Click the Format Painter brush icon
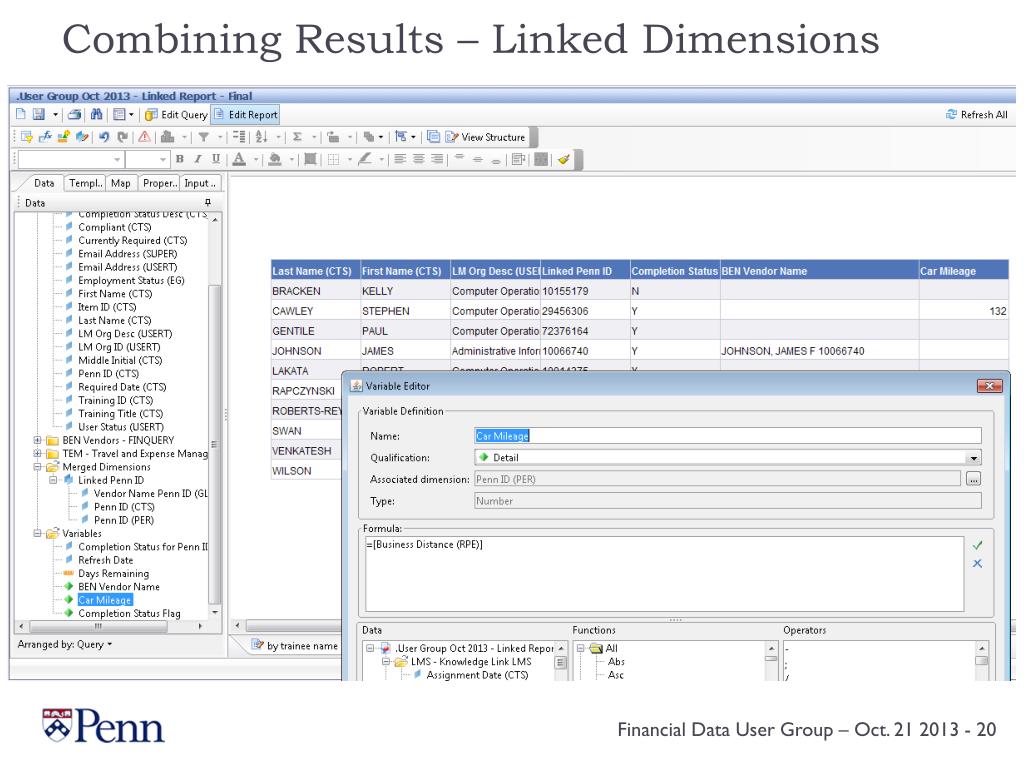The image size is (1024, 768). pyautogui.click(x=565, y=159)
